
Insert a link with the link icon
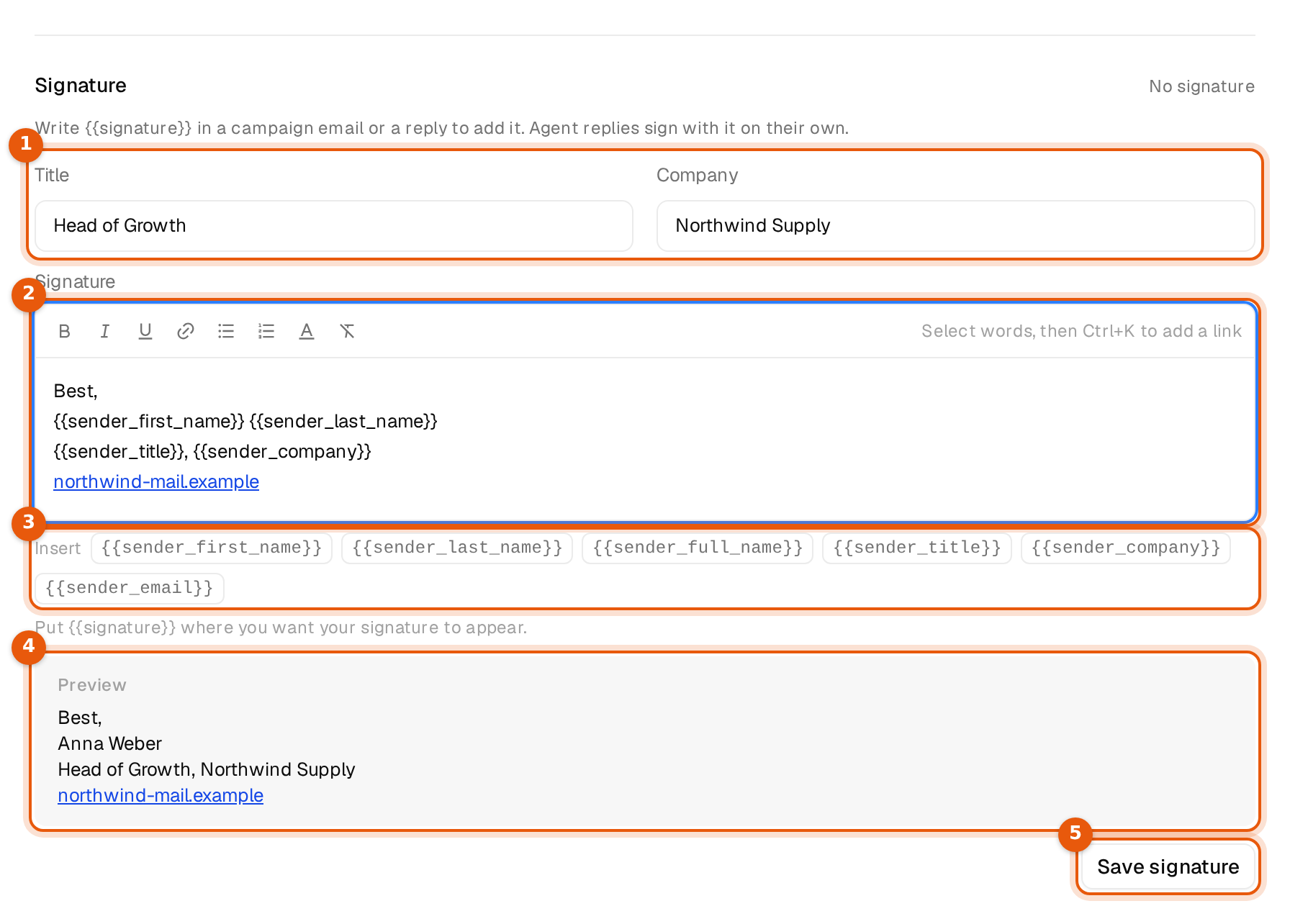[x=185, y=331]
